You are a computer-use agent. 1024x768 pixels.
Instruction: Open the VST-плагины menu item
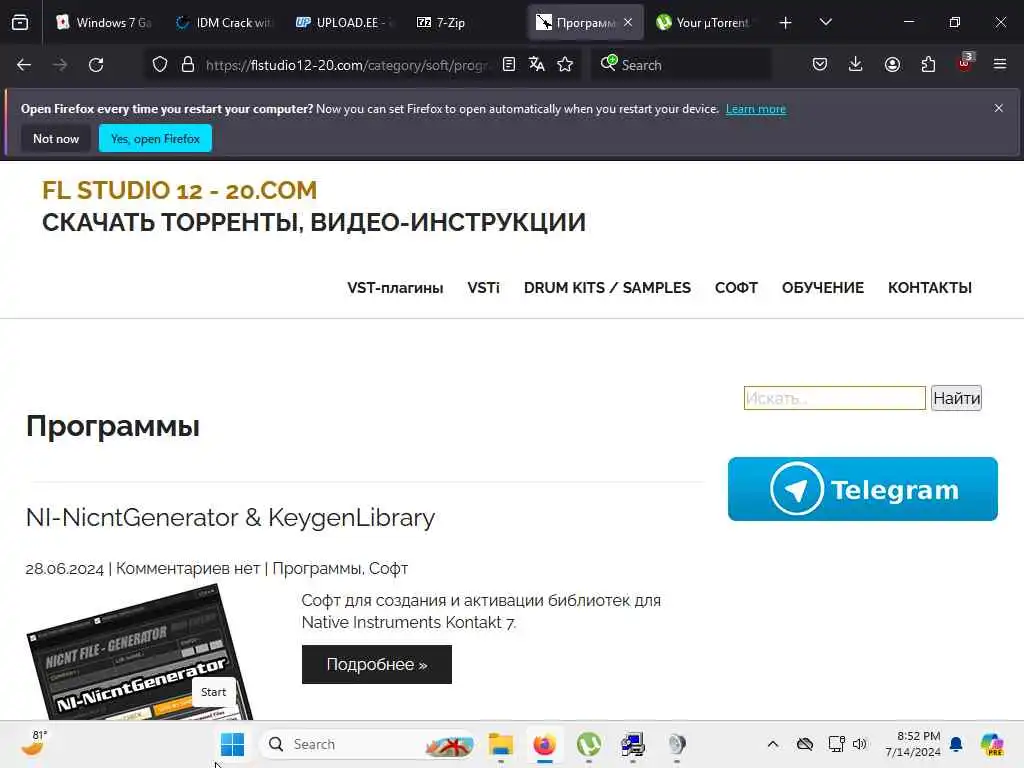(395, 288)
